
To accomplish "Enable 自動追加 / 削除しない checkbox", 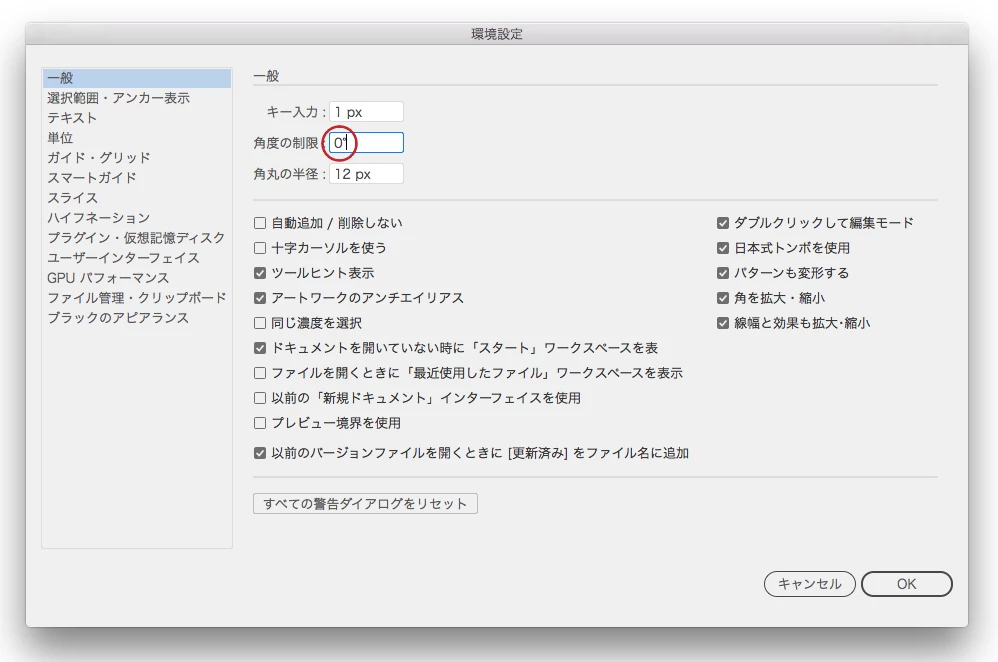I will 260,223.
